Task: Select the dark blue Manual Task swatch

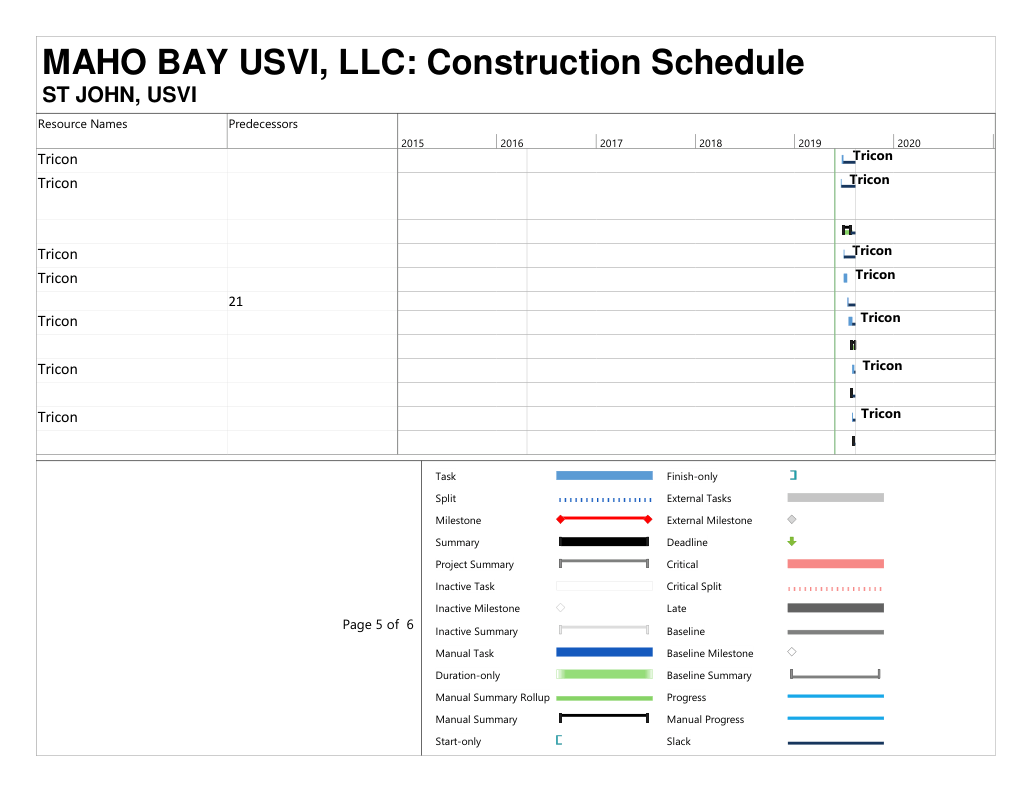Action: click(604, 653)
